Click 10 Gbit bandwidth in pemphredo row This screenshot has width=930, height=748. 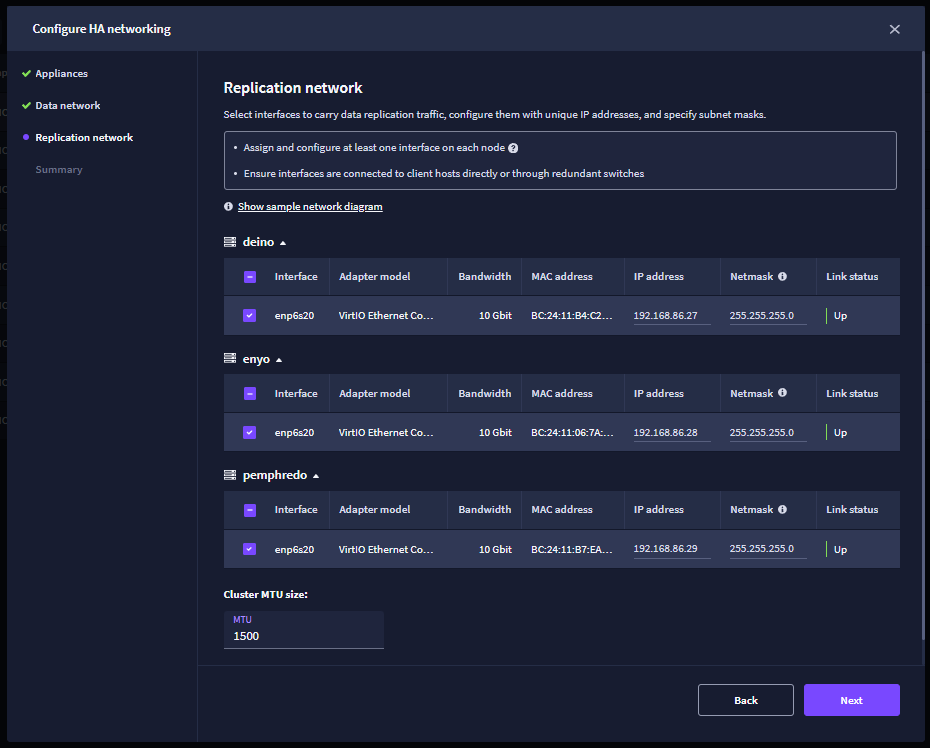[495, 549]
